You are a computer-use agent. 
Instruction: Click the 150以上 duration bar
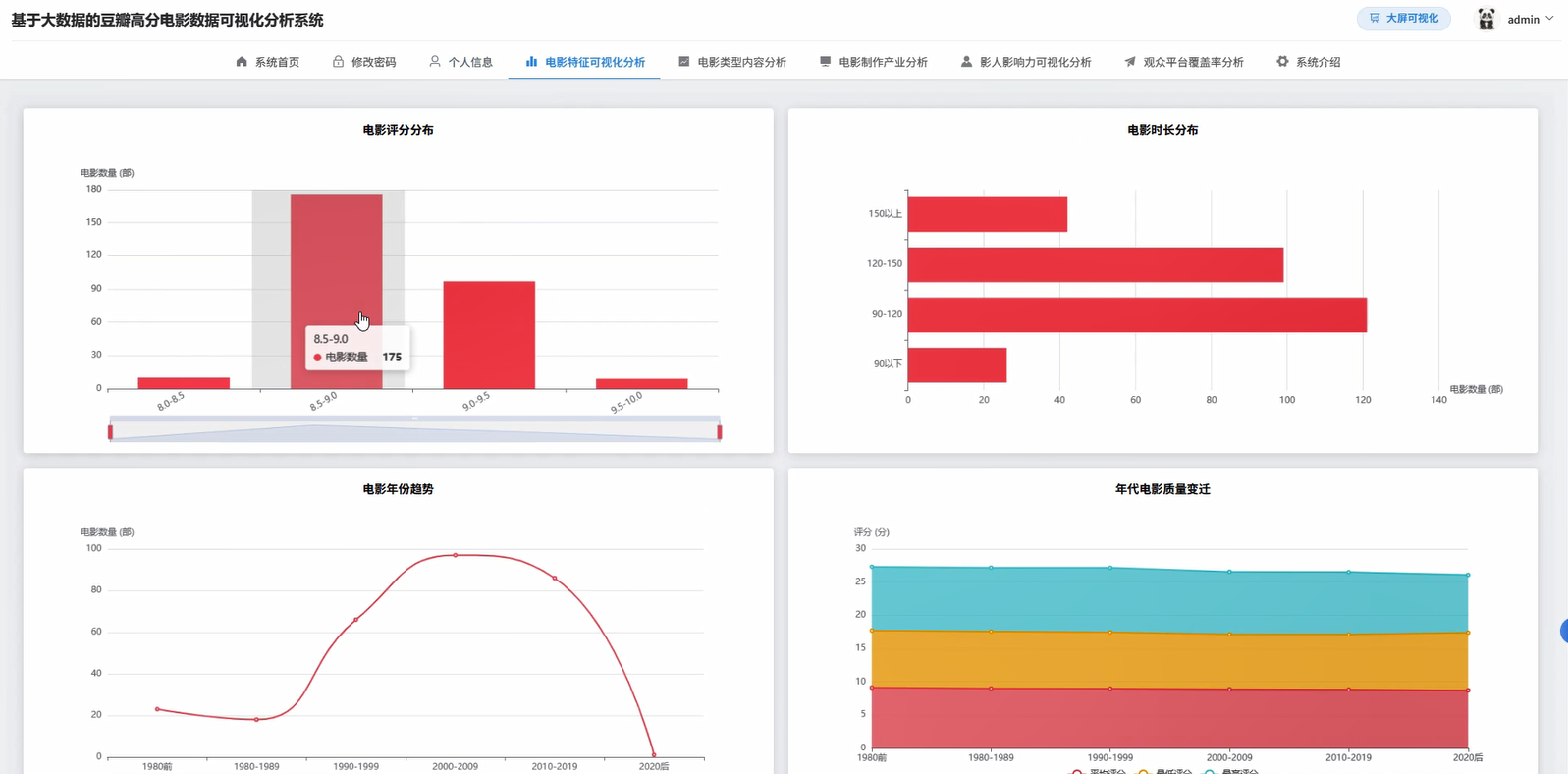988,214
